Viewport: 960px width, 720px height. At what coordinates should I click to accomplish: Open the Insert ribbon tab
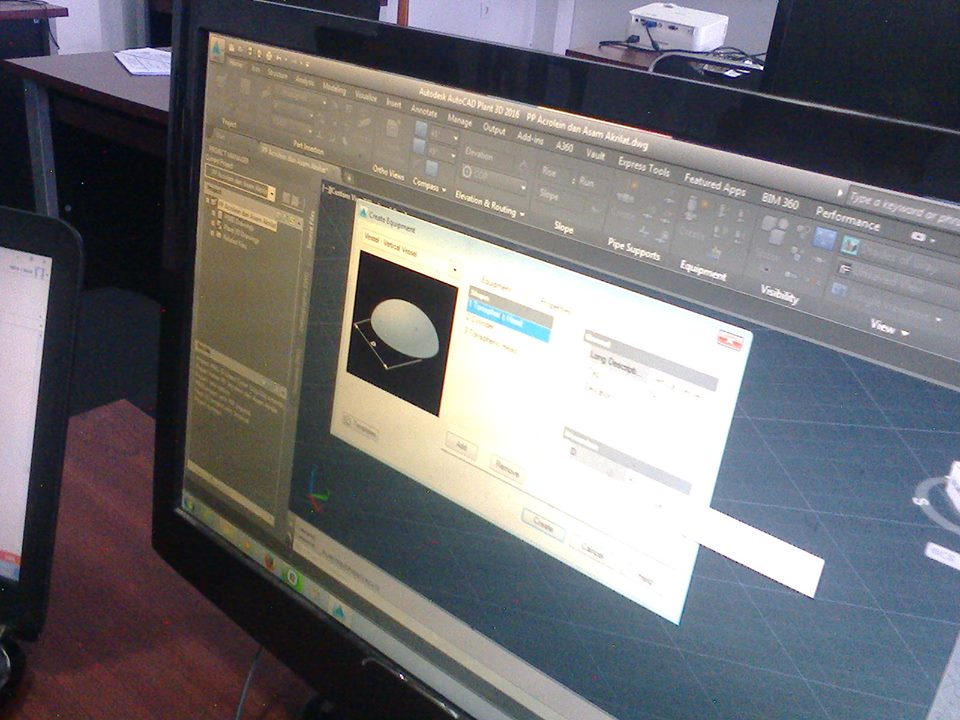click(394, 104)
